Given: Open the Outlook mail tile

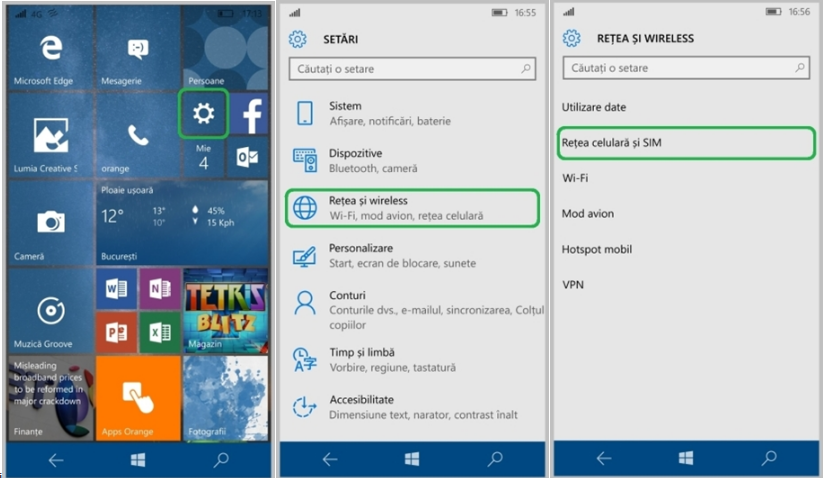Looking at the screenshot, I should pos(248,157).
